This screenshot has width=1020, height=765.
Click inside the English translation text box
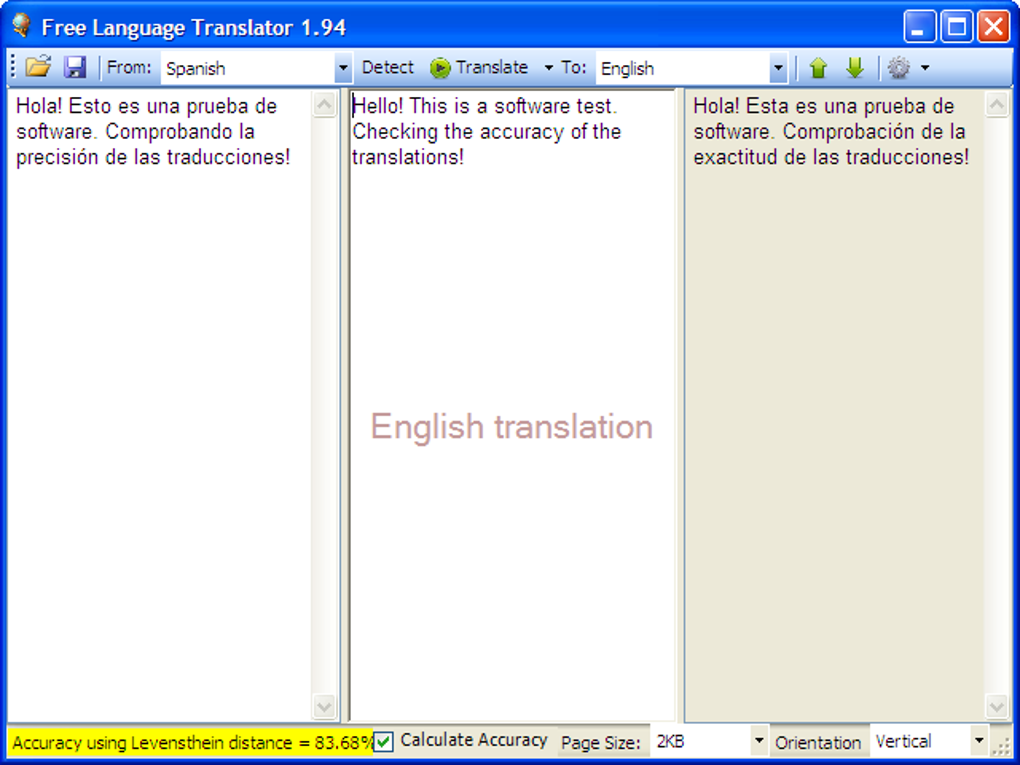pyautogui.click(x=513, y=406)
